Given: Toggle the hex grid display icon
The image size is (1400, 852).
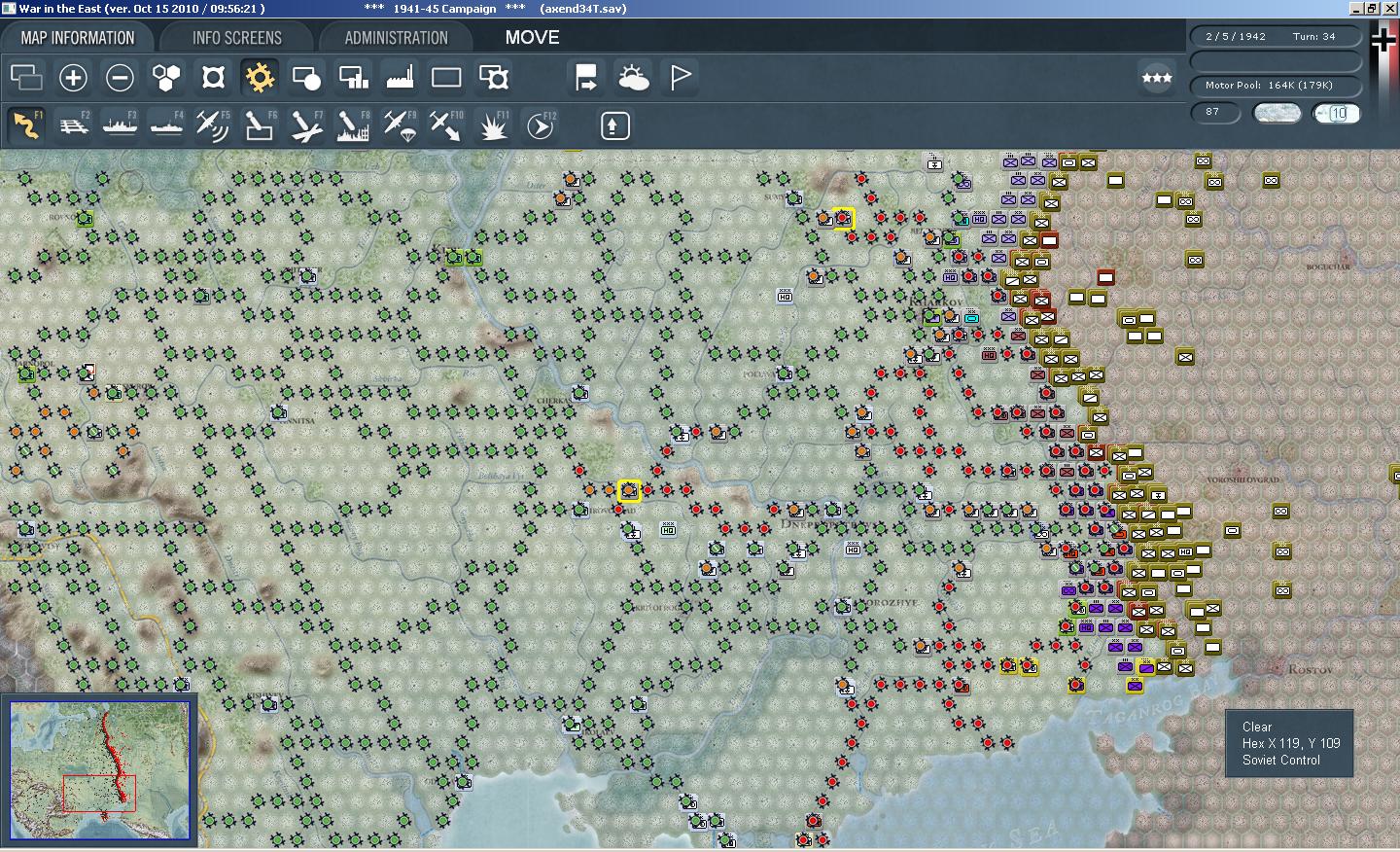Looking at the screenshot, I should tap(166, 78).
